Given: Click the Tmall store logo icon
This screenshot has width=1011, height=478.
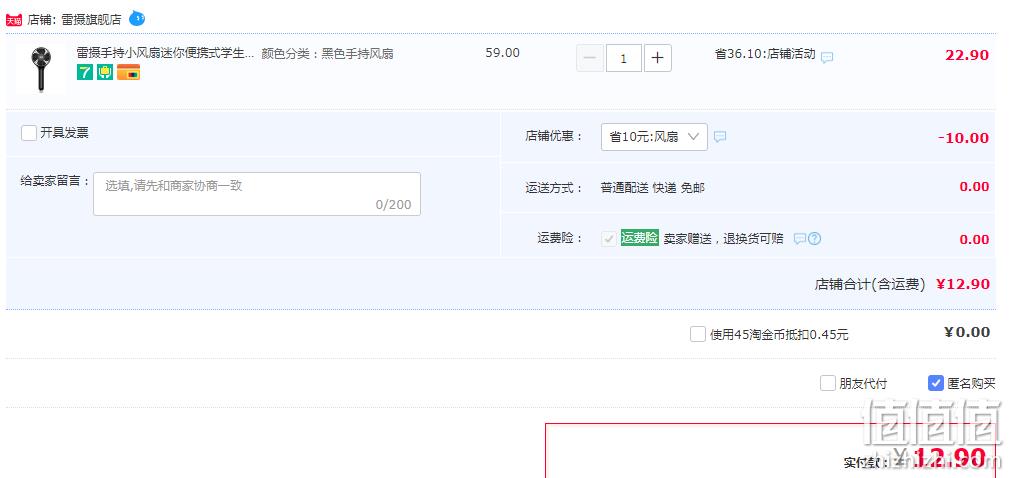Looking at the screenshot, I should 14,19.
